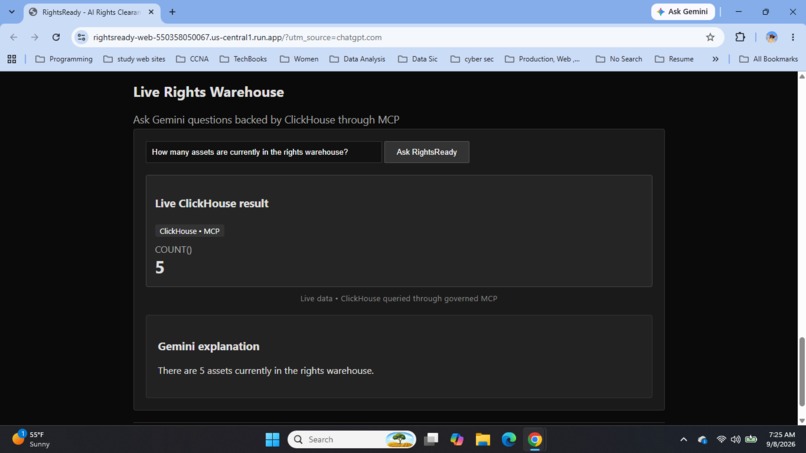Click the browser forward arrow
The image size is (806, 453).
[34, 37]
